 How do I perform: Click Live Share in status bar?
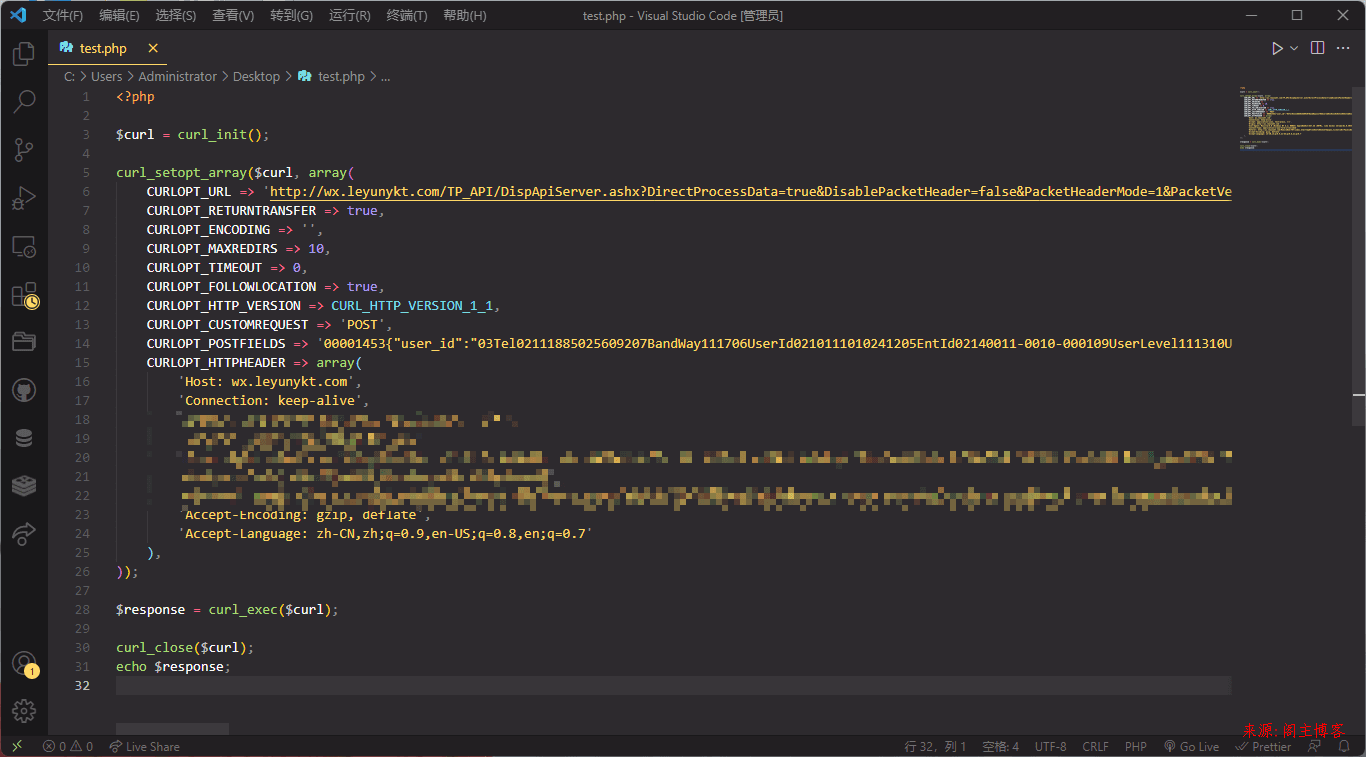click(145, 746)
